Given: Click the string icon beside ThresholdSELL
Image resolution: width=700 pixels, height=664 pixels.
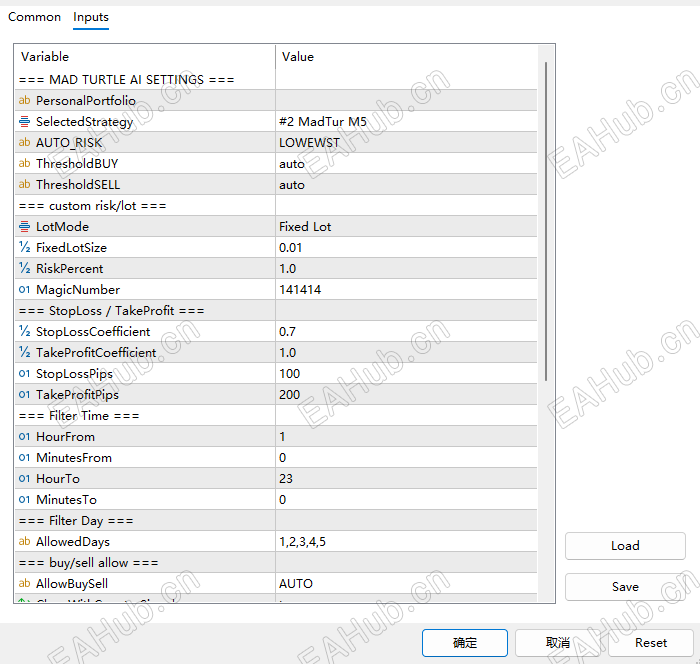Looking at the screenshot, I should pyautogui.click(x=25, y=184).
